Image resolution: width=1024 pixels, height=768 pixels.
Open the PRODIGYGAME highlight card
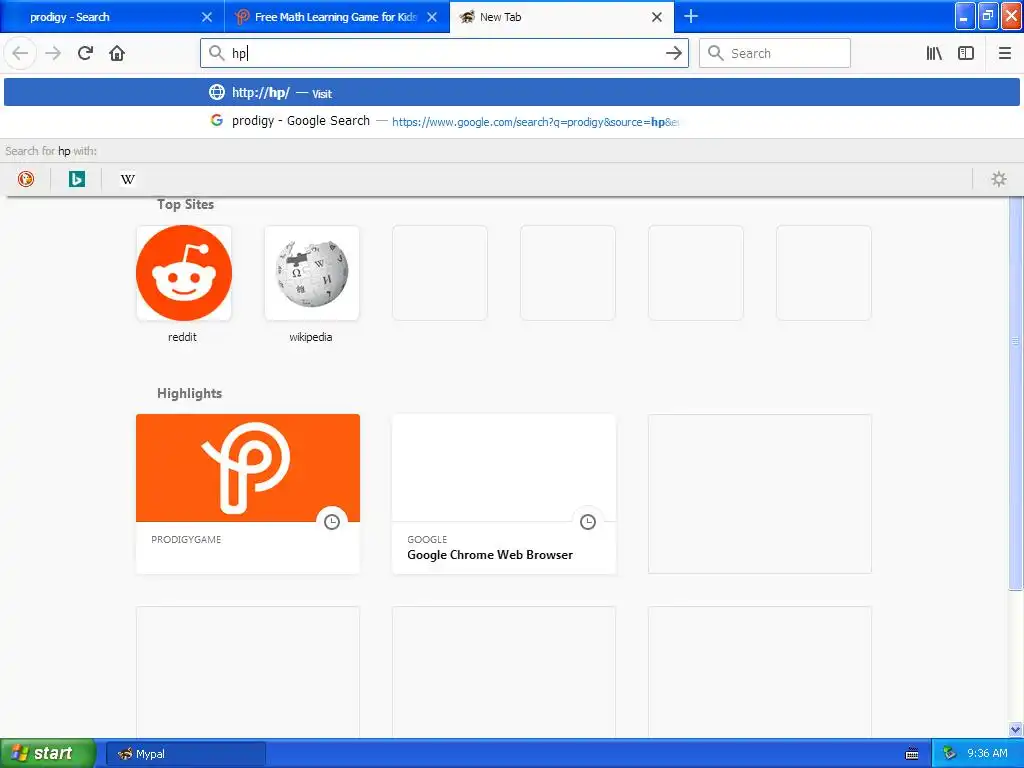(x=248, y=494)
